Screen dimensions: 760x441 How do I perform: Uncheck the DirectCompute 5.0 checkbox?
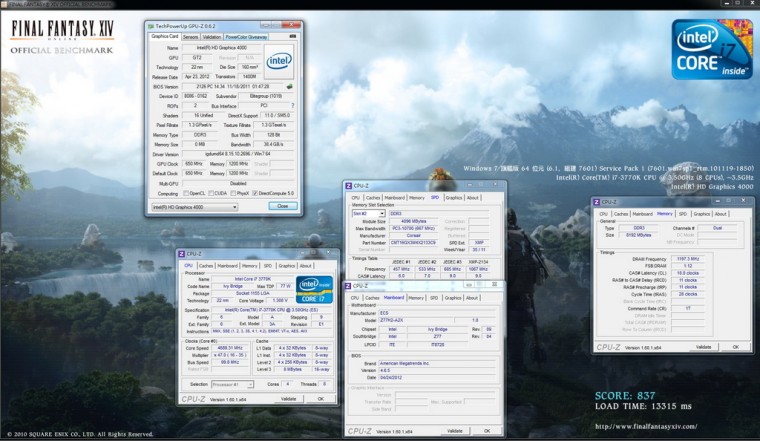coord(256,192)
